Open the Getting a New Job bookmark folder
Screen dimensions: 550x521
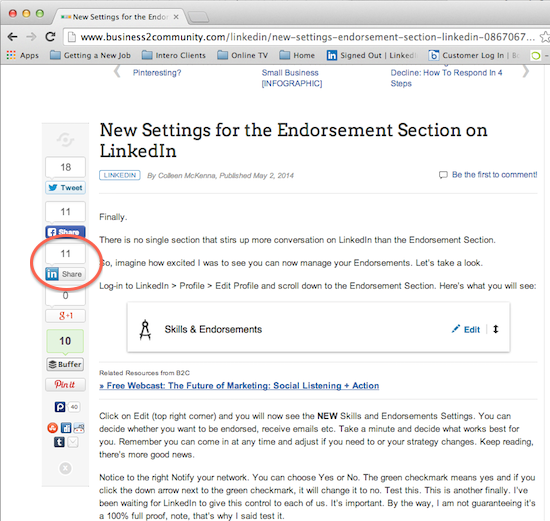click(x=90, y=55)
